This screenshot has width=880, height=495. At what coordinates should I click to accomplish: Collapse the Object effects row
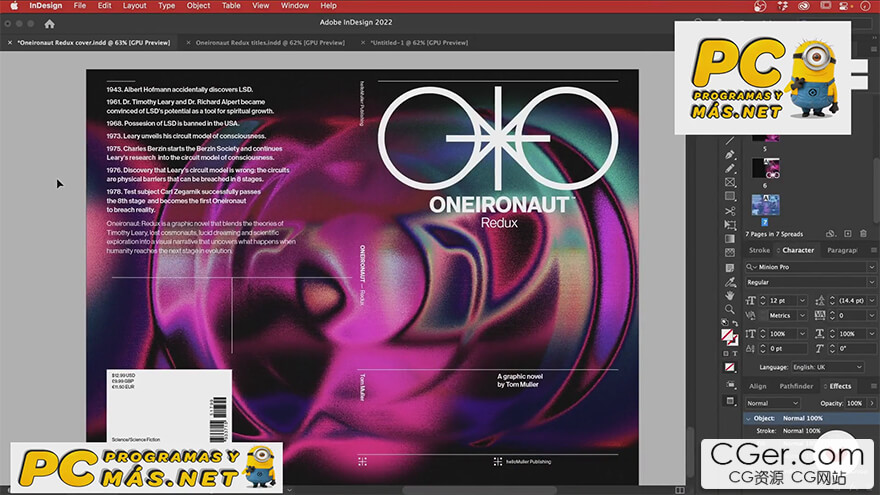click(x=748, y=419)
